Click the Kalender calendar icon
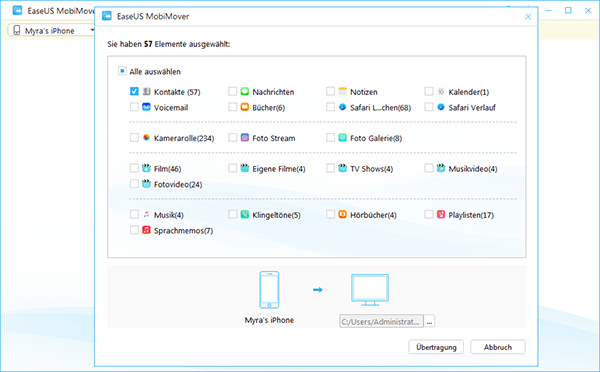This screenshot has height=372, width=600. [441, 91]
